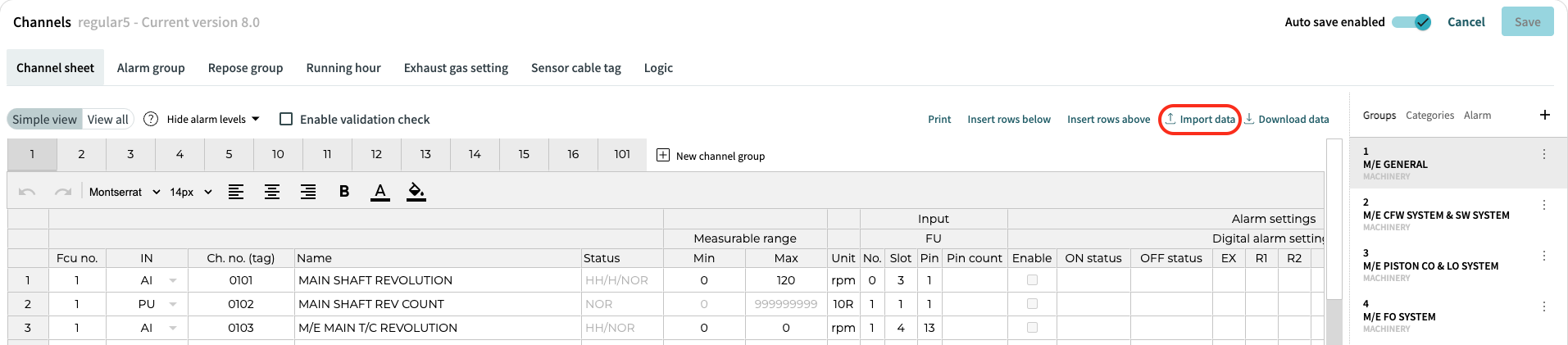Open the cell fill color picker
The image size is (1568, 345).
click(x=416, y=192)
